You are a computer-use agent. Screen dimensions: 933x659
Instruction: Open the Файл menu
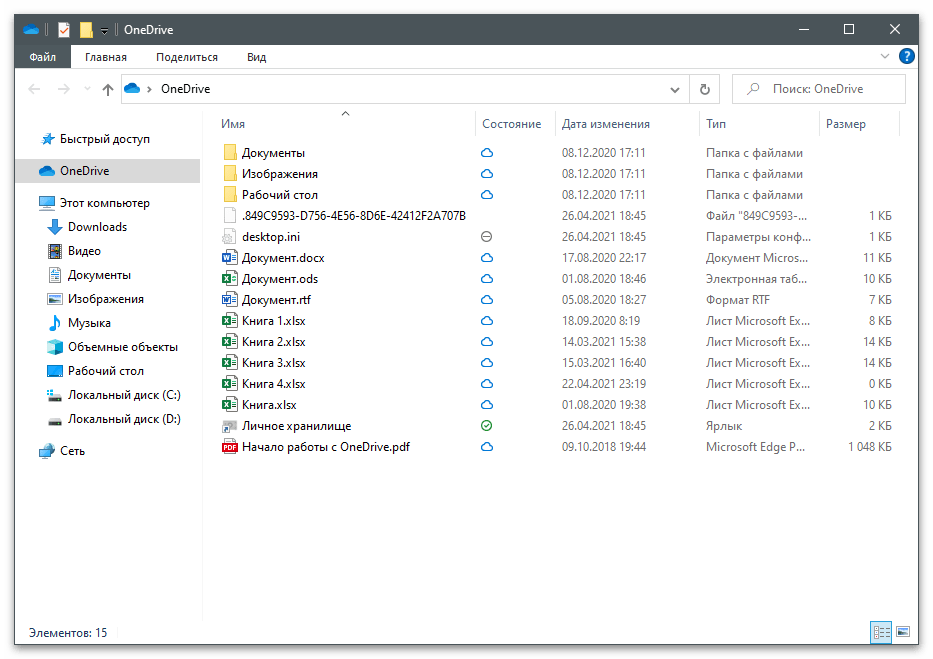(42, 57)
